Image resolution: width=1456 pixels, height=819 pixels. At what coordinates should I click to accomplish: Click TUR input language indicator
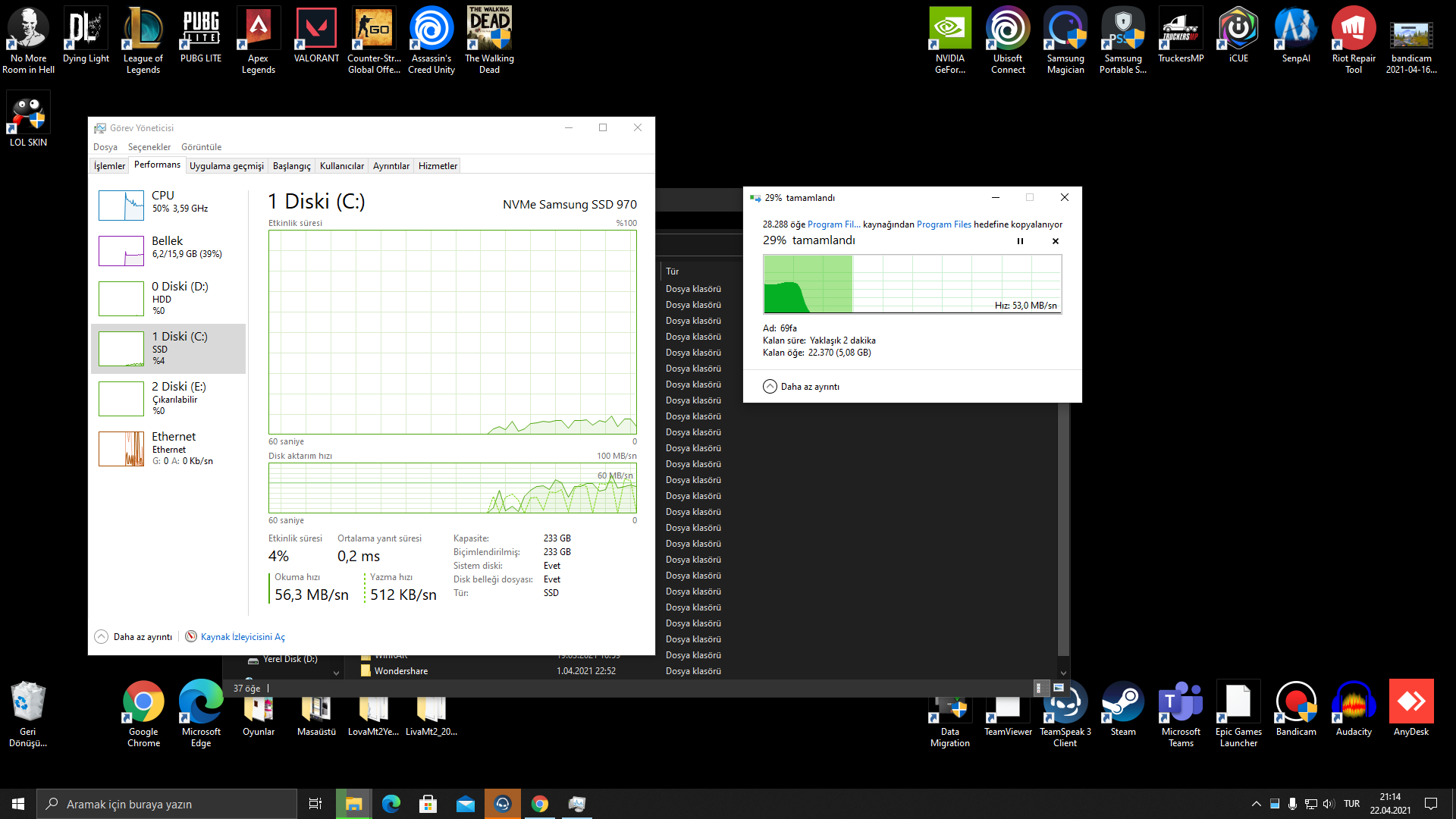(1351, 804)
